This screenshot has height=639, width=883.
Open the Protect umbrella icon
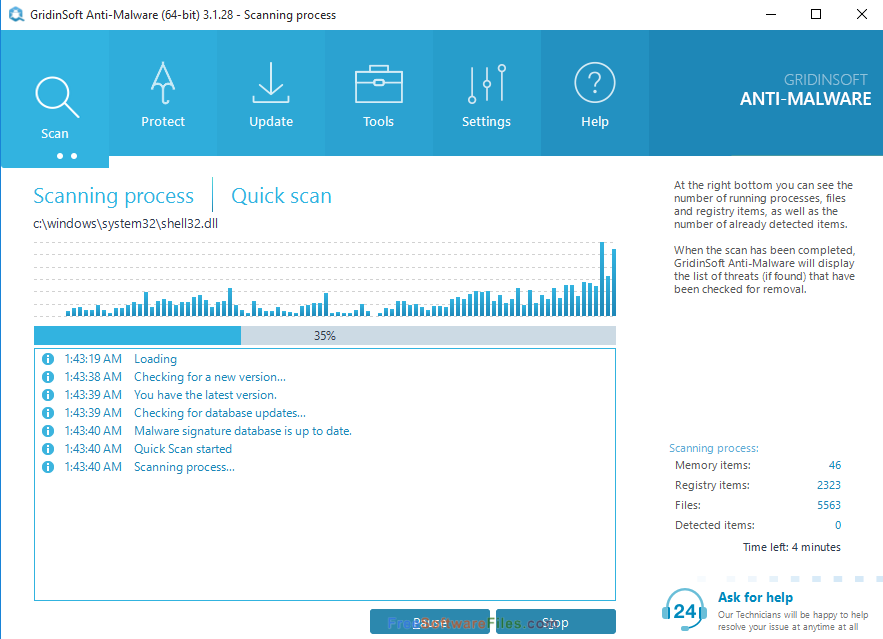[x=163, y=83]
